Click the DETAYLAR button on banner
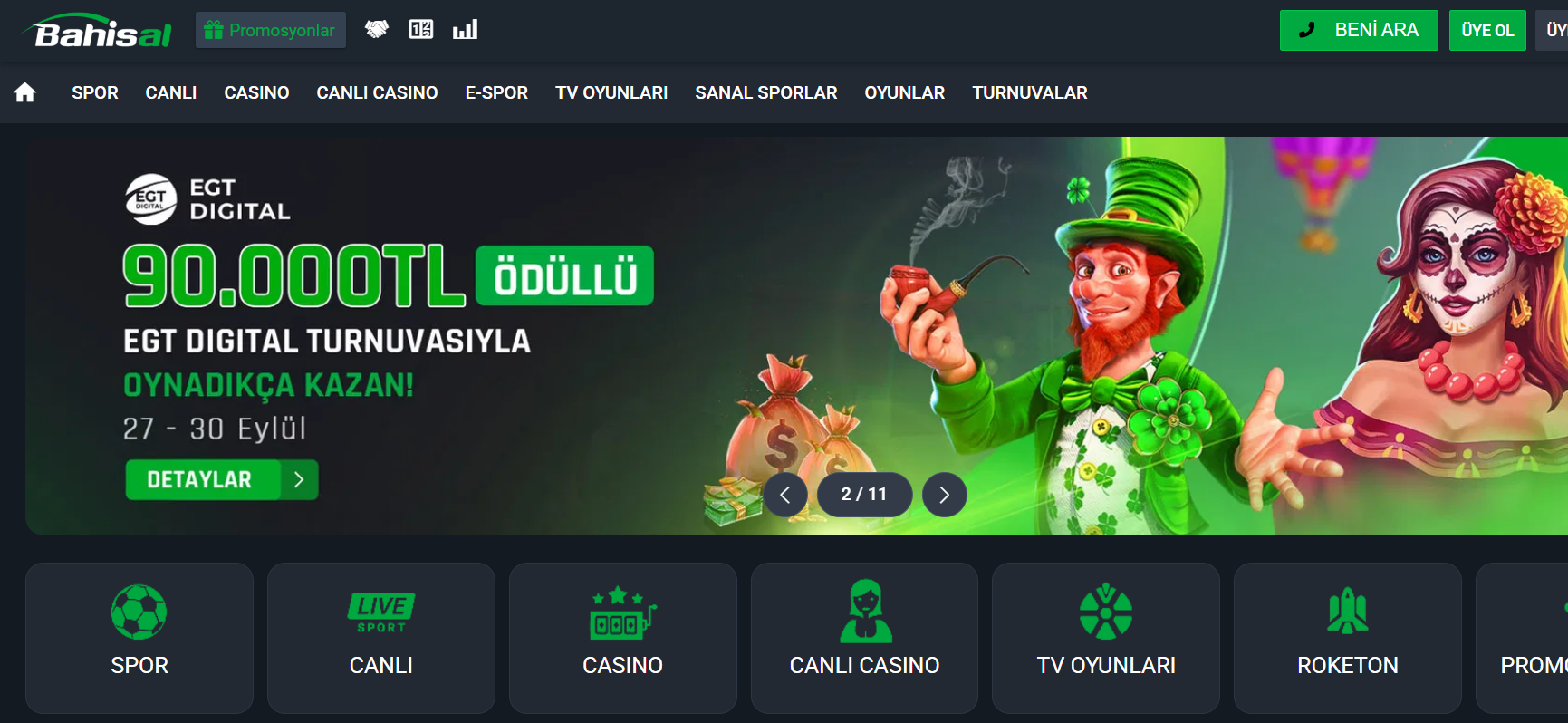Viewport: 1568px width, 723px height. click(222, 480)
